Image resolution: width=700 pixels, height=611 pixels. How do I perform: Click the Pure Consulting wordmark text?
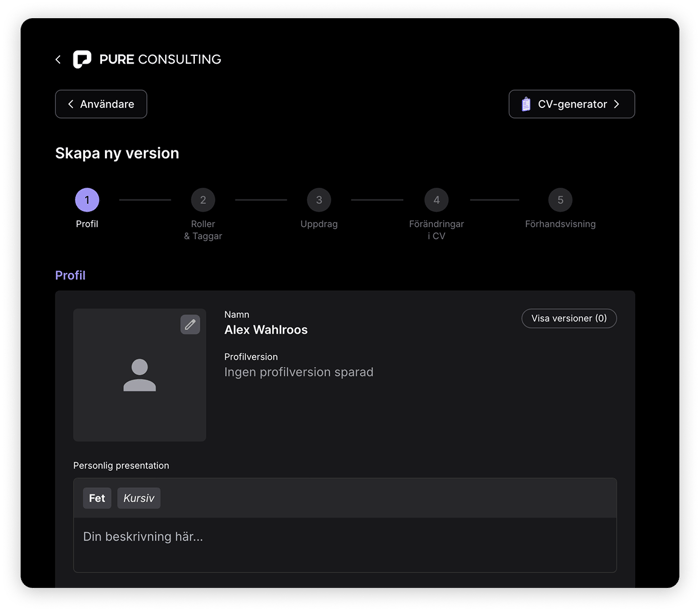pyautogui.click(x=160, y=60)
